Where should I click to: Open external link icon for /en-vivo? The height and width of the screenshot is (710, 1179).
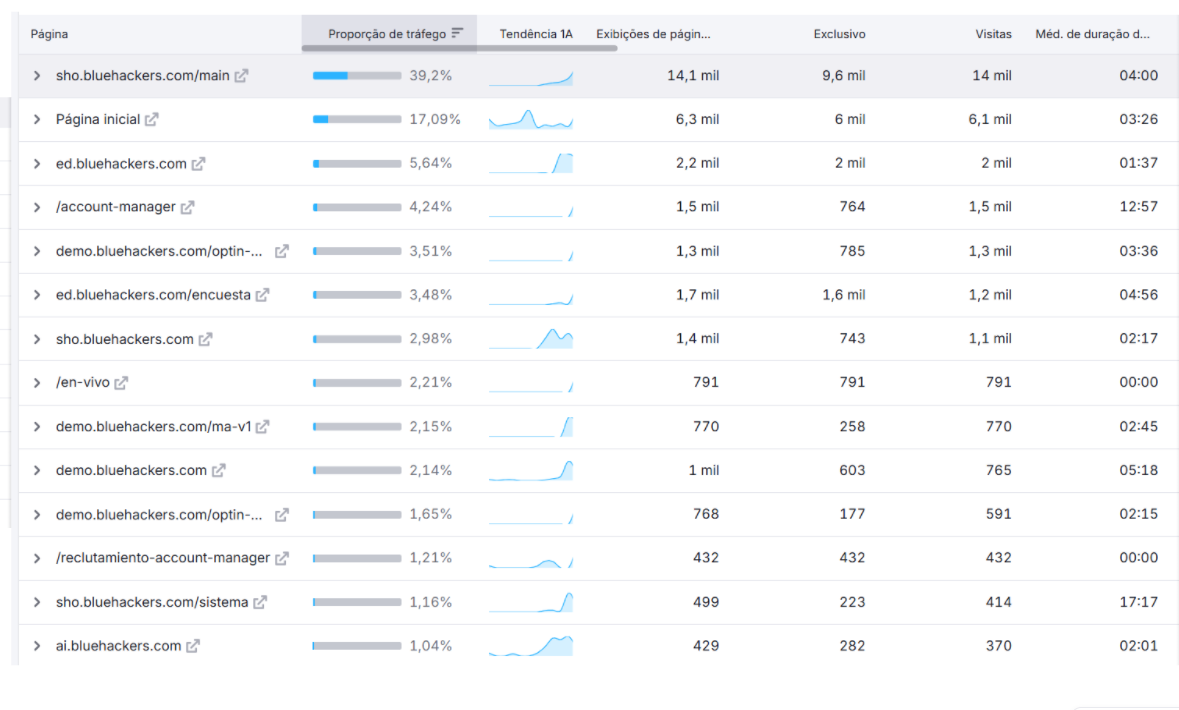click(121, 383)
